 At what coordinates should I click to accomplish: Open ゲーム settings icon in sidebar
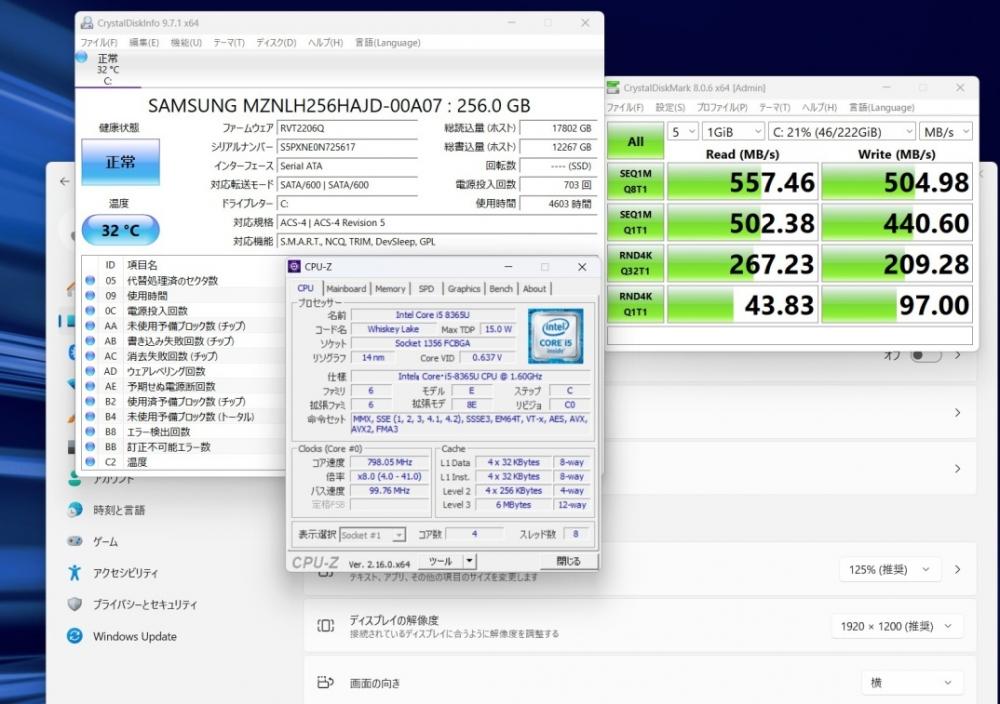[x=75, y=541]
